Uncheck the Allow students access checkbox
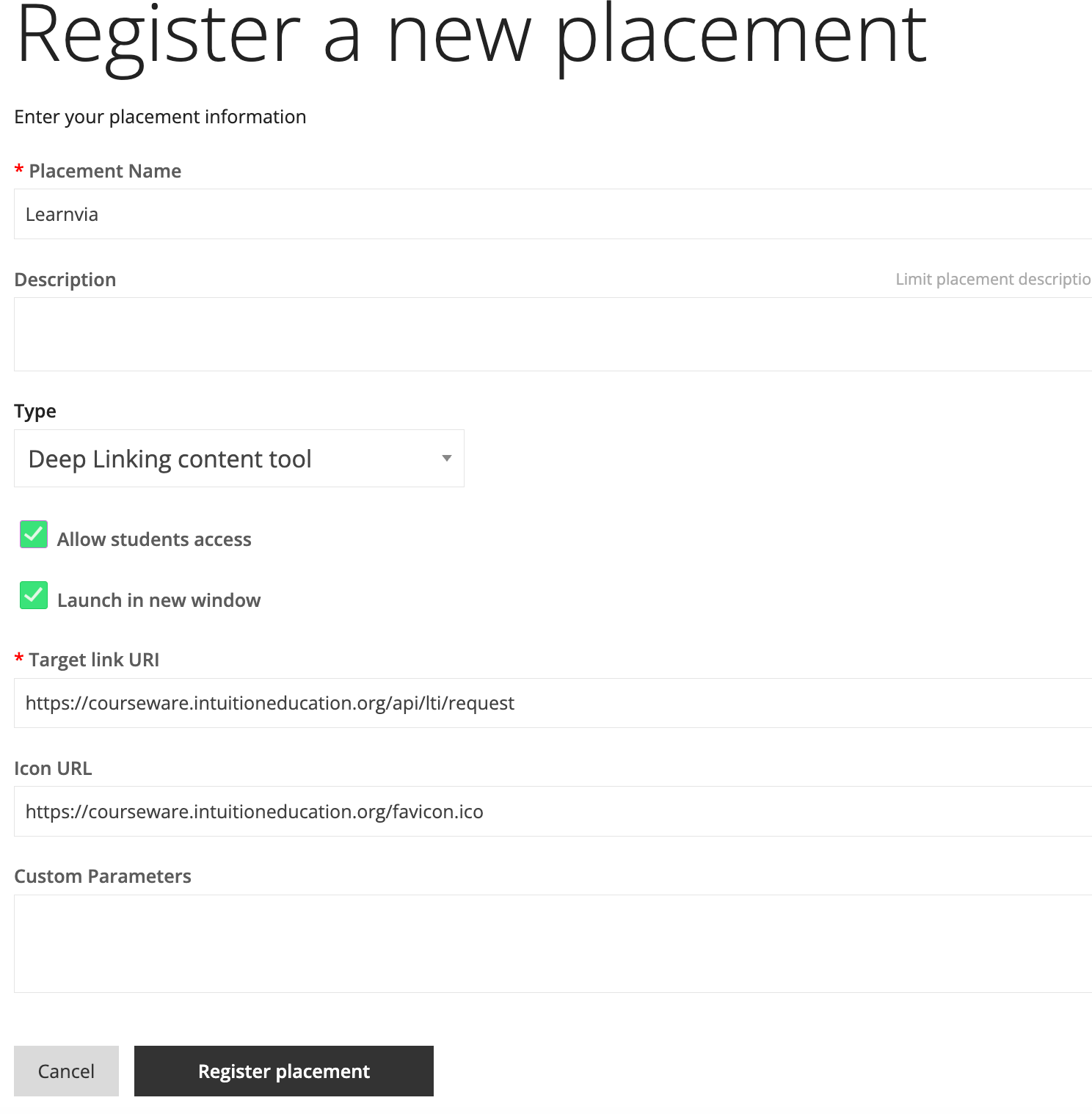 [x=34, y=534]
